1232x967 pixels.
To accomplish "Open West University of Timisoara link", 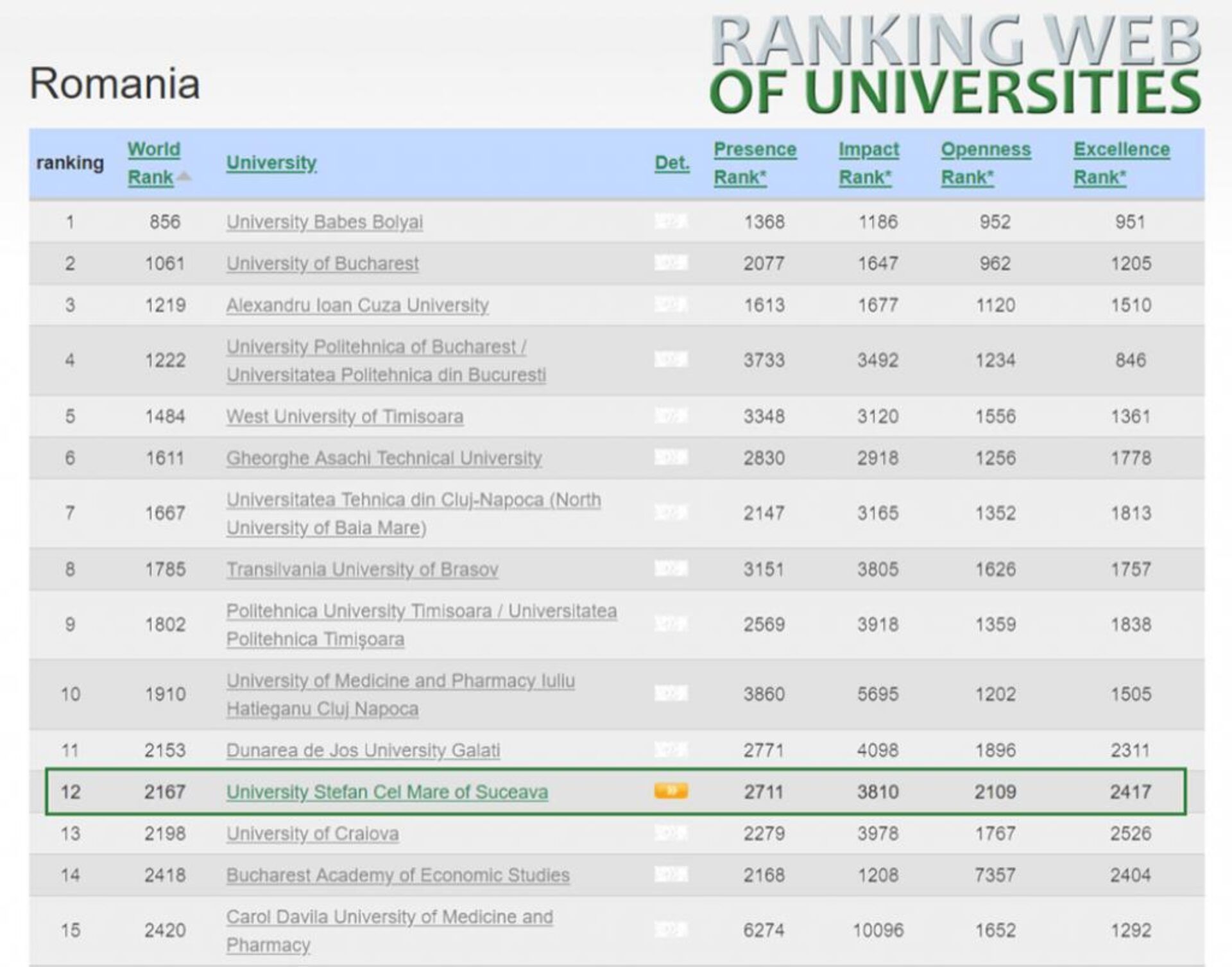I will pos(345,416).
